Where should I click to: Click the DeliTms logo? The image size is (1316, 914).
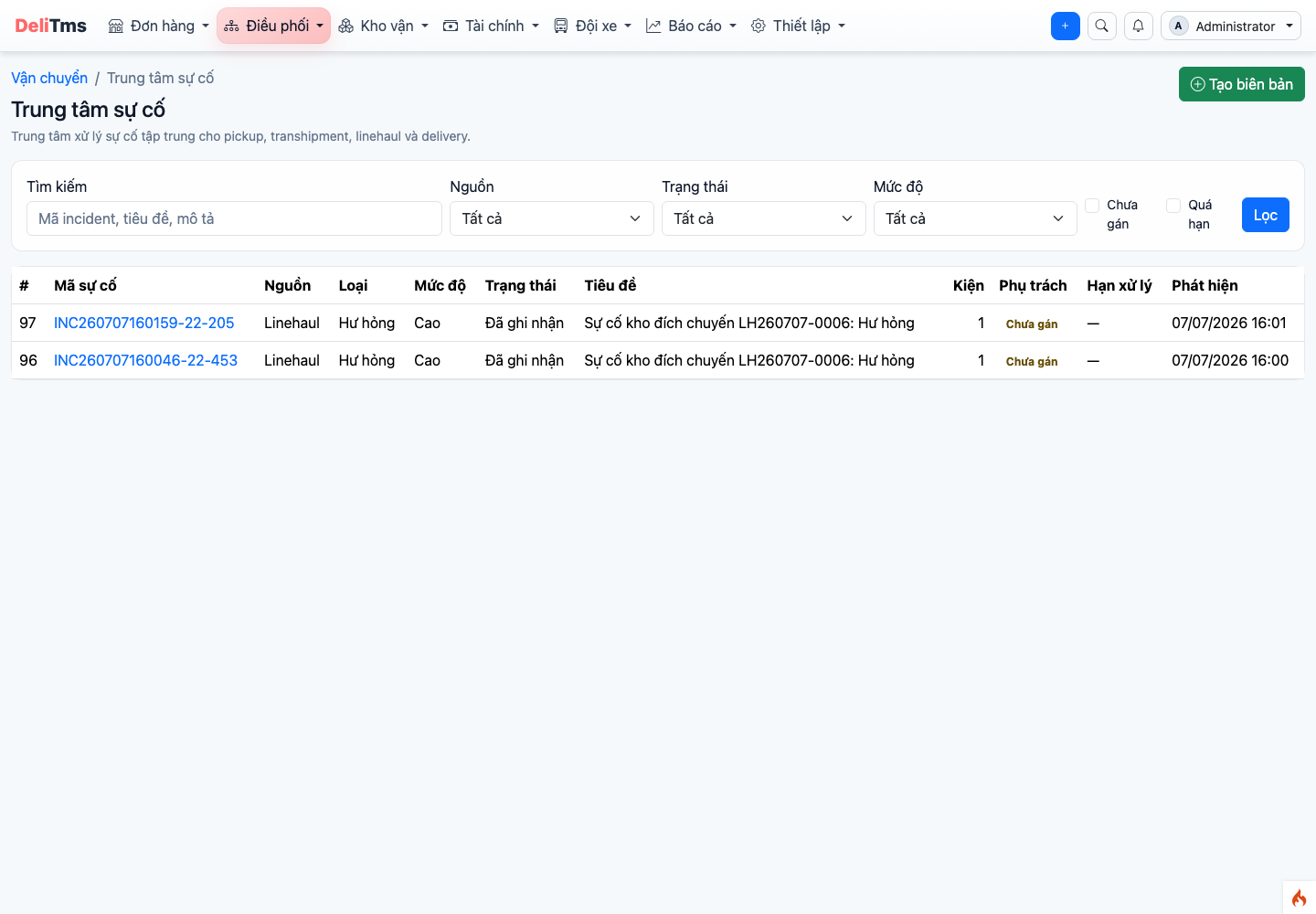tap(51, 26)
